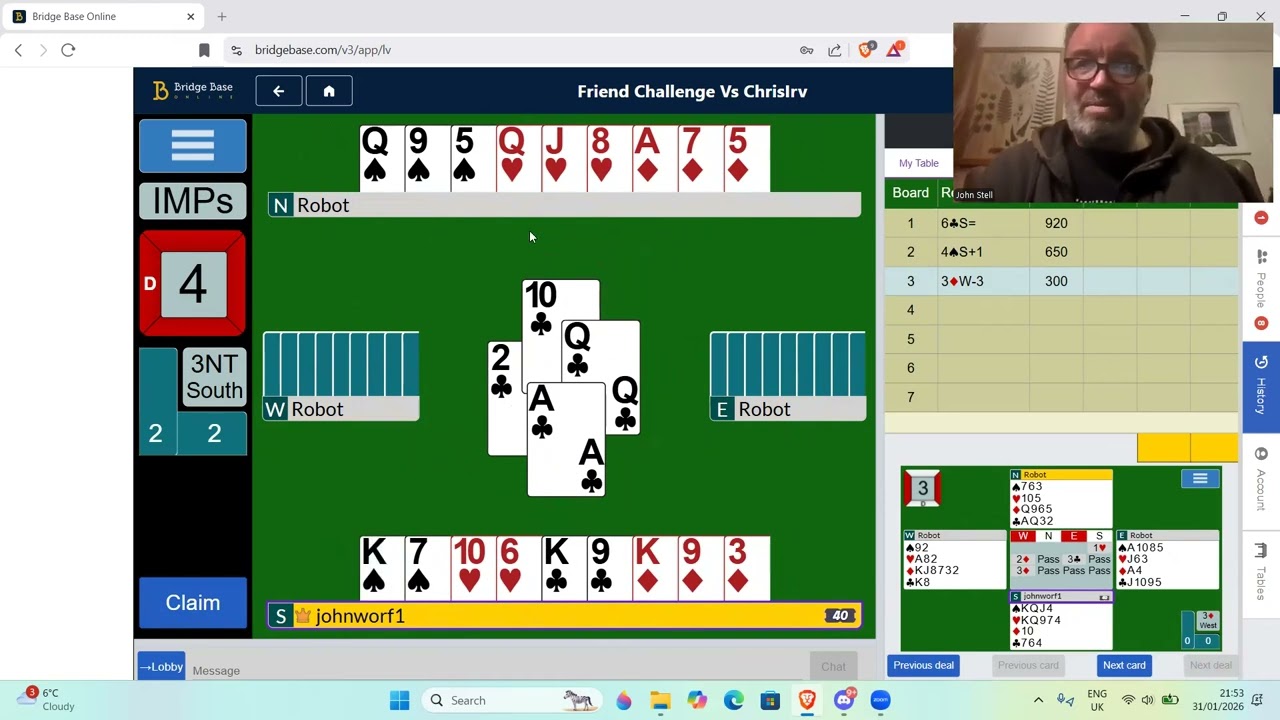The width and height of the screenshot is (1280, 720).
Task: Open the Account side tab
Action: point(1261,480)
